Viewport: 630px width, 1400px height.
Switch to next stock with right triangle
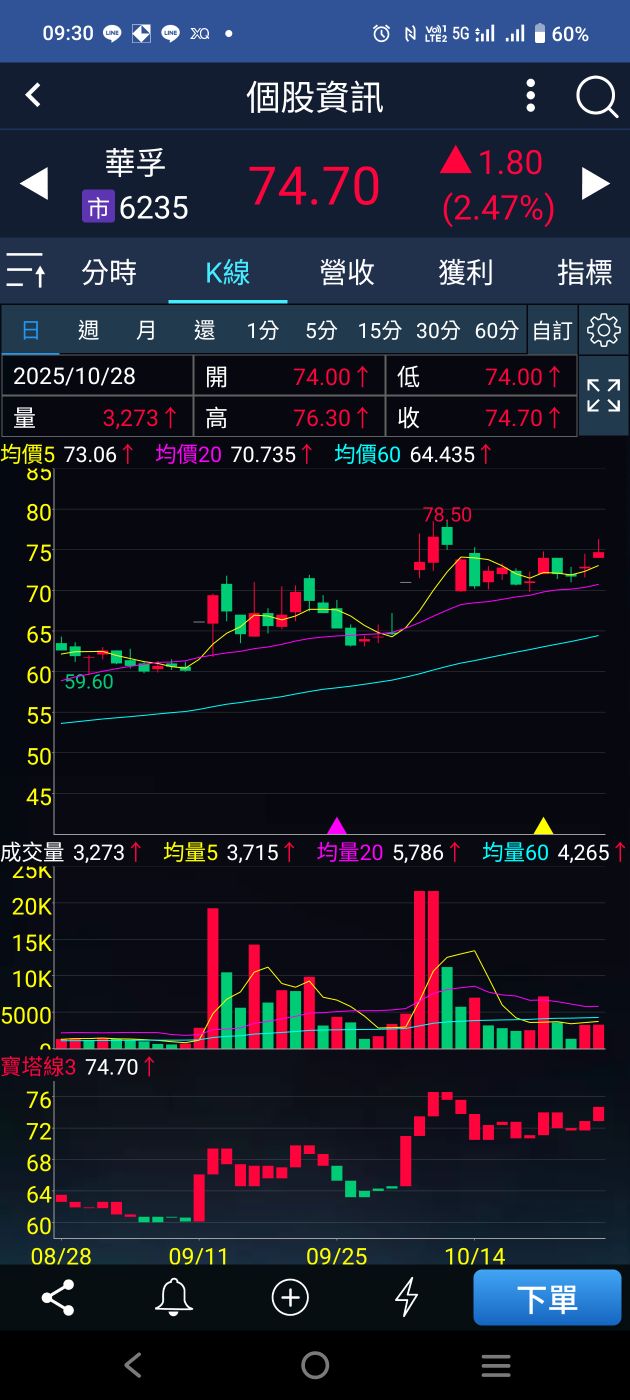(x=596, y=184)
